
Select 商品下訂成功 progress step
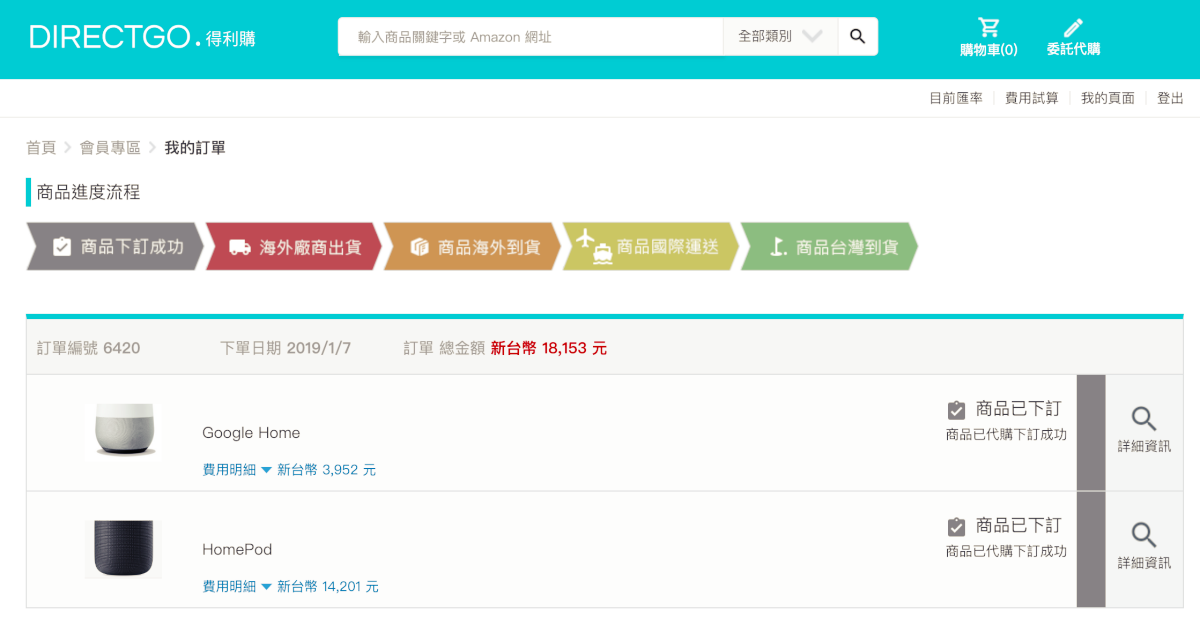(115, 247)
